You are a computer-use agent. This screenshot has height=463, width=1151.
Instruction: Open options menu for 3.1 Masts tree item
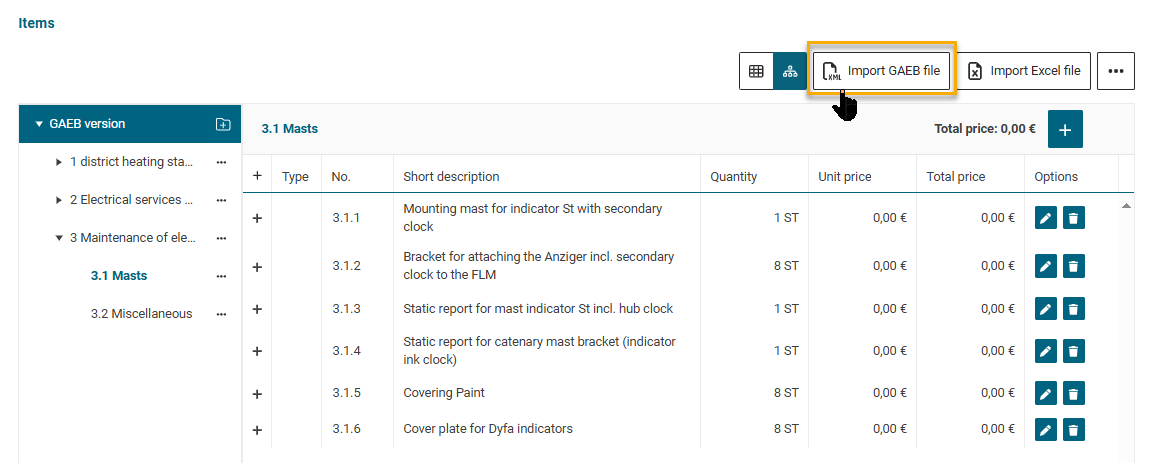(222, 276)
